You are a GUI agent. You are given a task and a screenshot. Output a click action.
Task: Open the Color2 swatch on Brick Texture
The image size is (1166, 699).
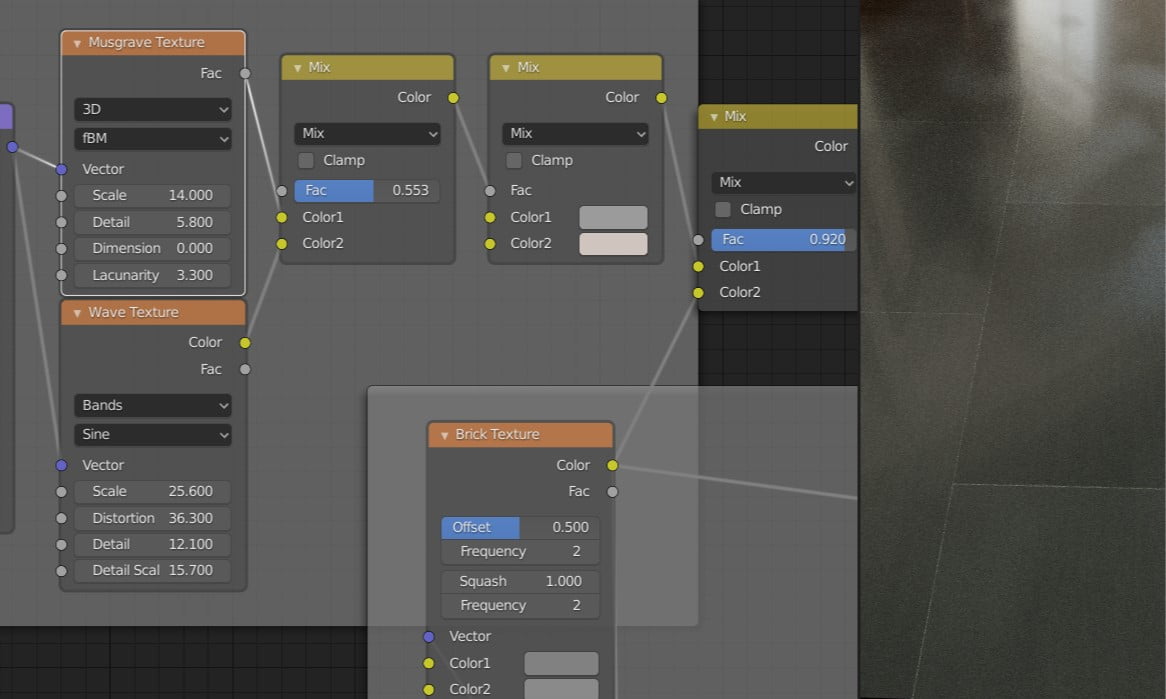(561, 689)
